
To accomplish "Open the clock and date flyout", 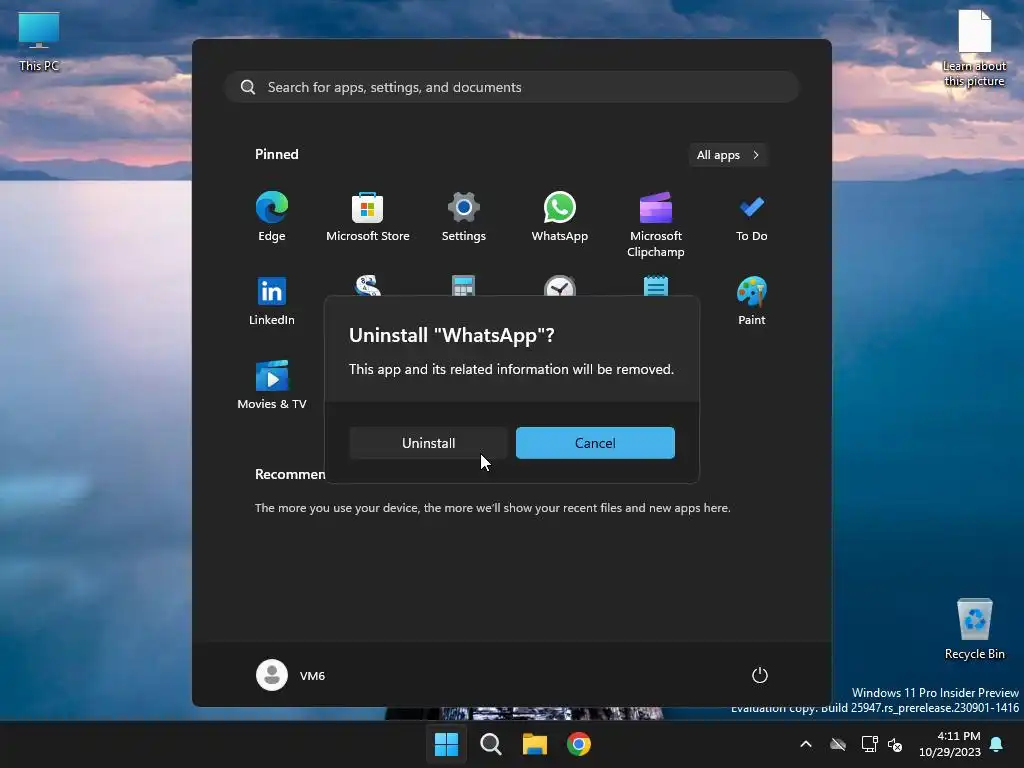I will pos(950,744).
